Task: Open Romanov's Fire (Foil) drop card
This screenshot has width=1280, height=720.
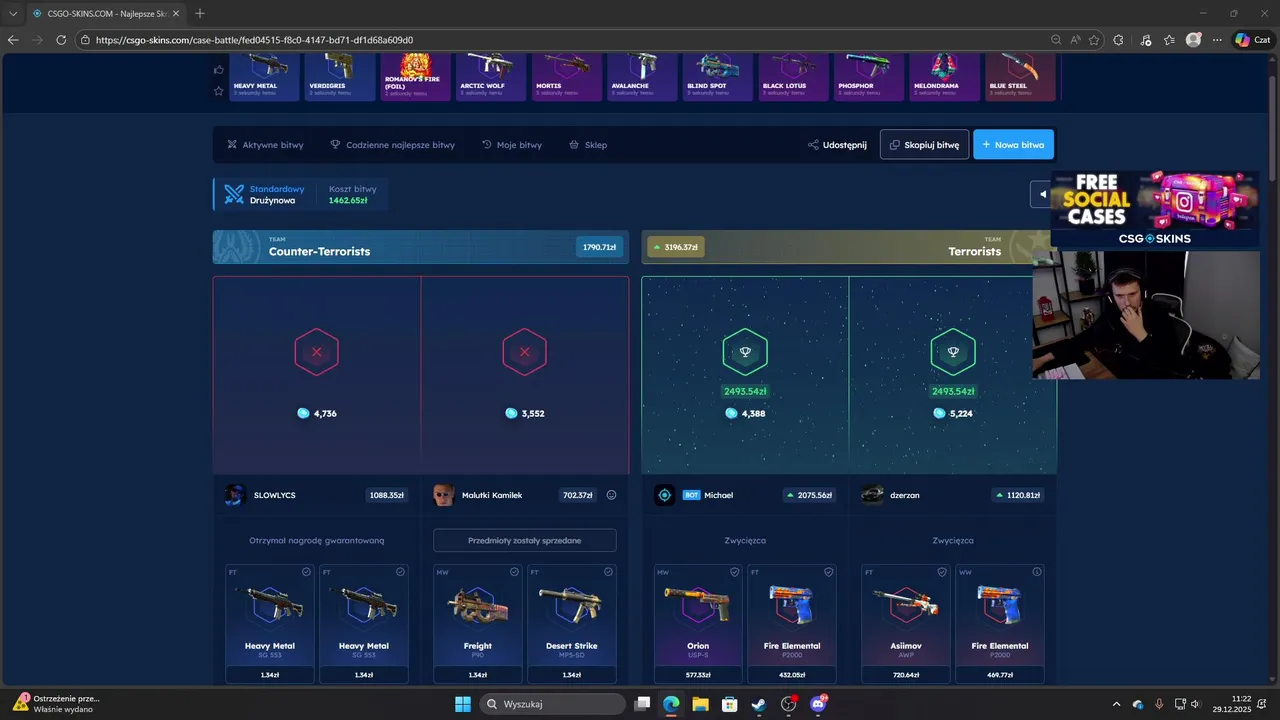Action: click(x=415, y=77)
